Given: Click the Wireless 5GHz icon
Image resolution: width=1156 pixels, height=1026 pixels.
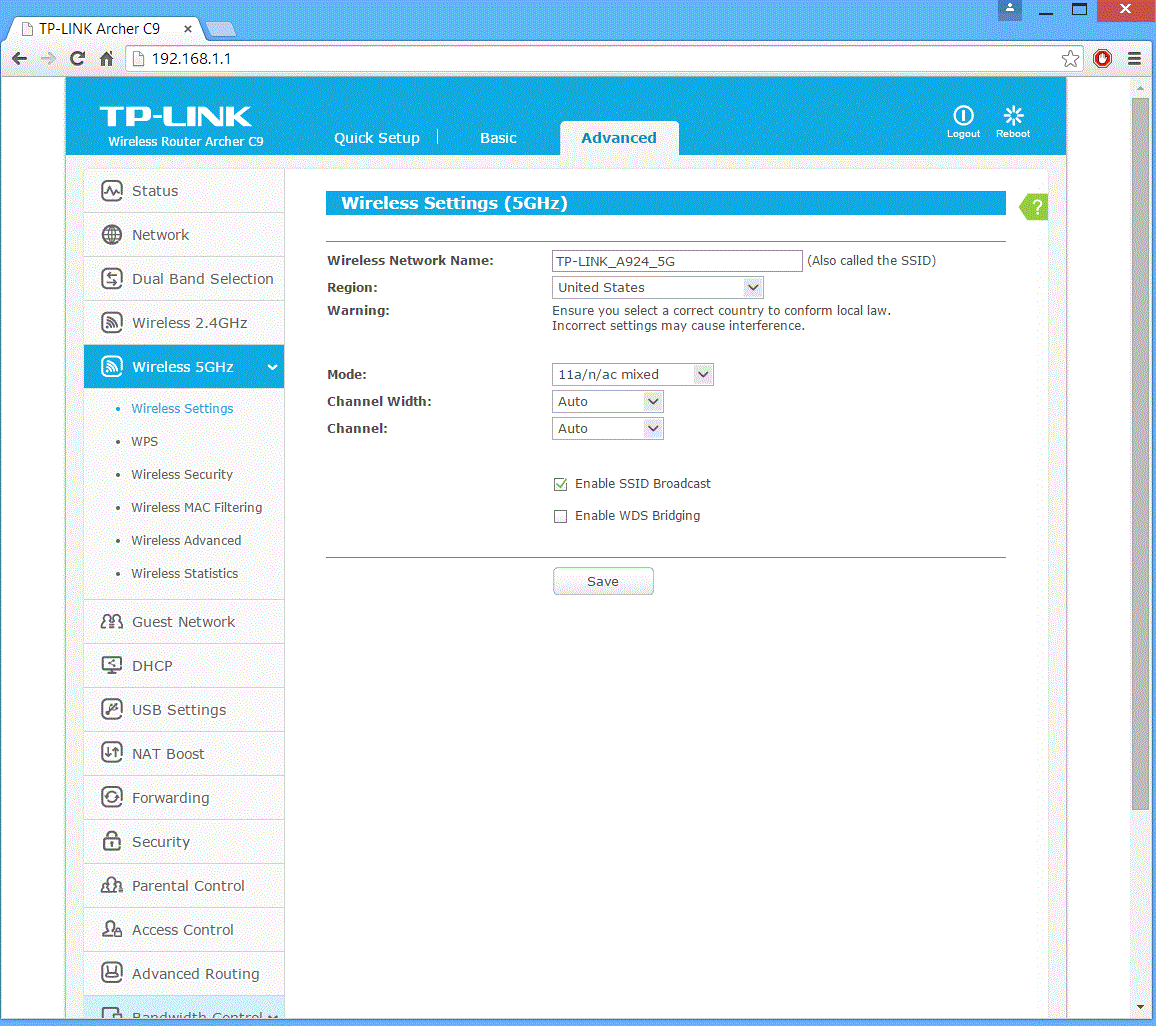Looking at the screenshot, I should pyautogui.click(x=111, y=366).
